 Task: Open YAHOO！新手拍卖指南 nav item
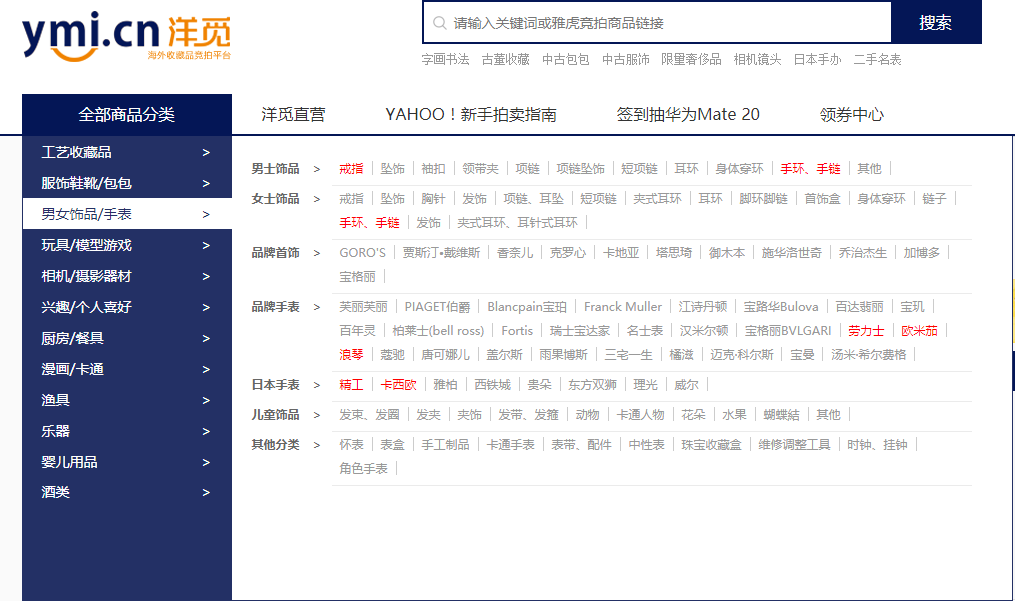[471, 115]
